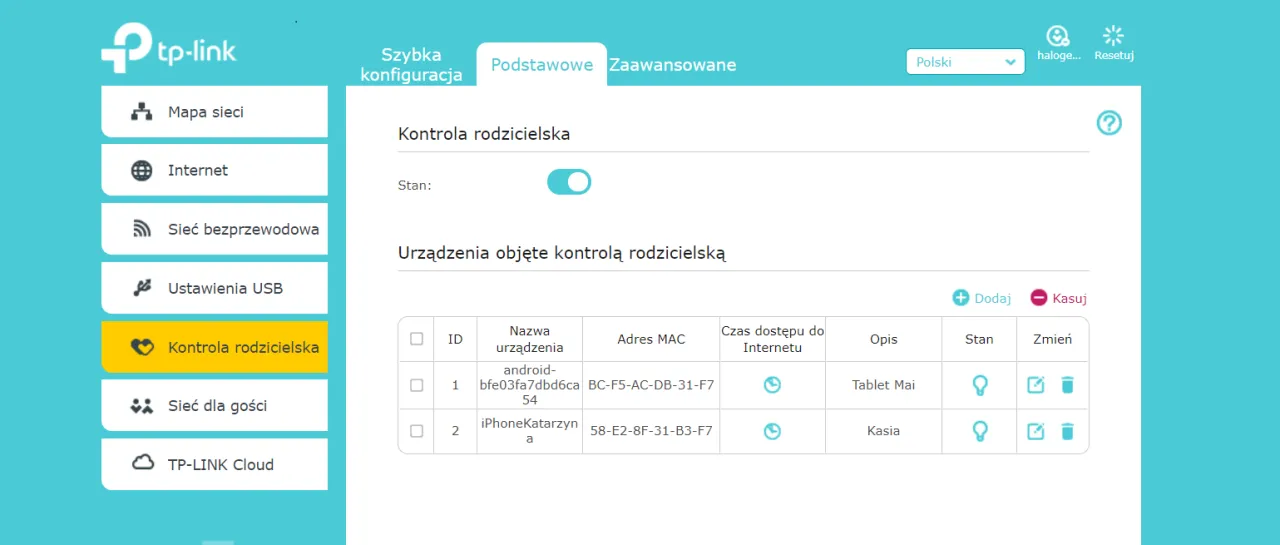The width and height of the screenshot is (1280, 545).
Task: Click the wireless signal icon
Action: coord(142,229)
